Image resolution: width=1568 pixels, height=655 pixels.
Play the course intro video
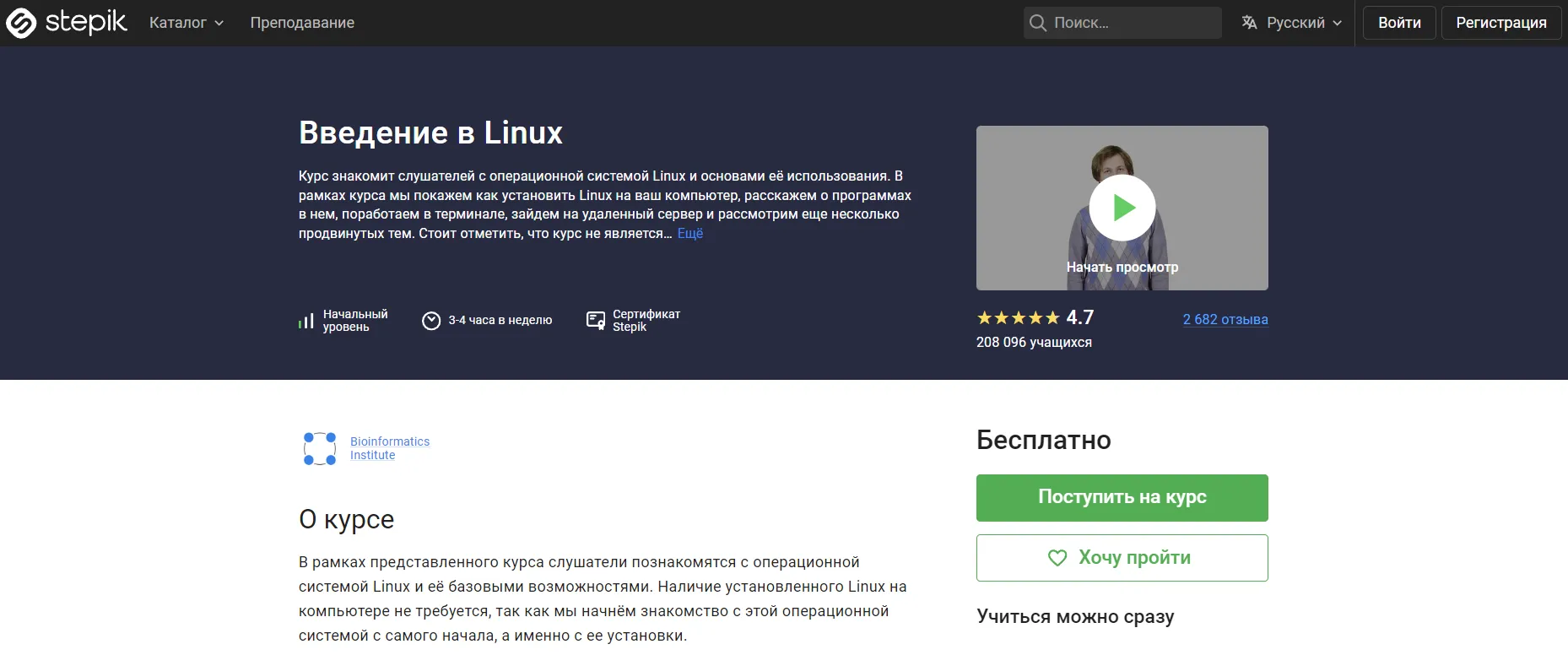click(1122, 208)
